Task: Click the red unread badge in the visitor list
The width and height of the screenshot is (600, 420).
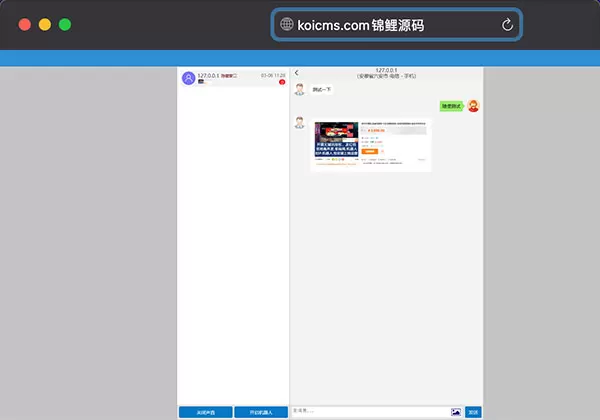Action: [x=282, y=82]
